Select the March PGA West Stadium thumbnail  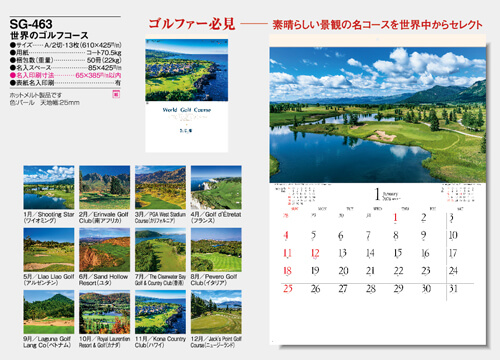(x=160, y=187)
